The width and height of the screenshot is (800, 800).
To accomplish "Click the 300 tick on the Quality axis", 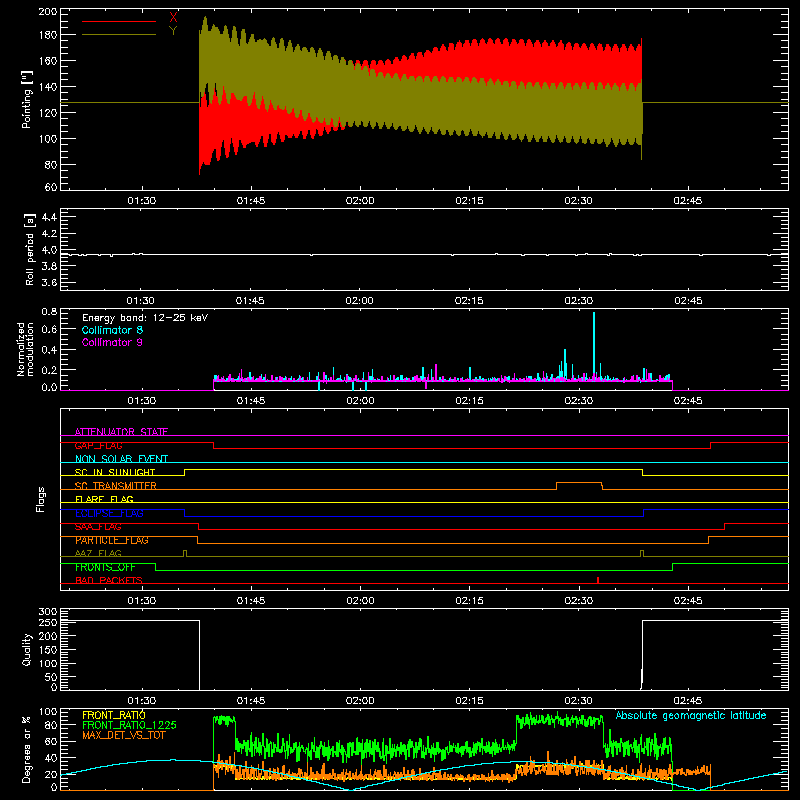I will point(48,612).
